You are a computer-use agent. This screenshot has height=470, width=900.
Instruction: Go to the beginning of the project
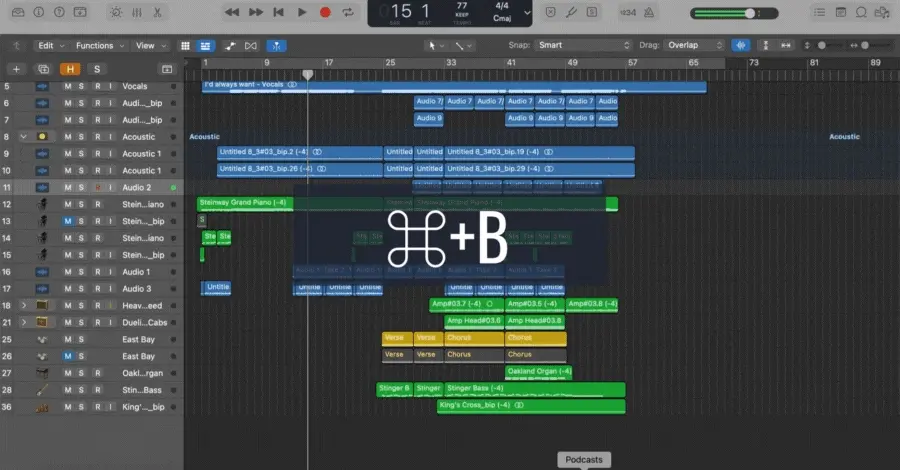click(x=278, y=12)
